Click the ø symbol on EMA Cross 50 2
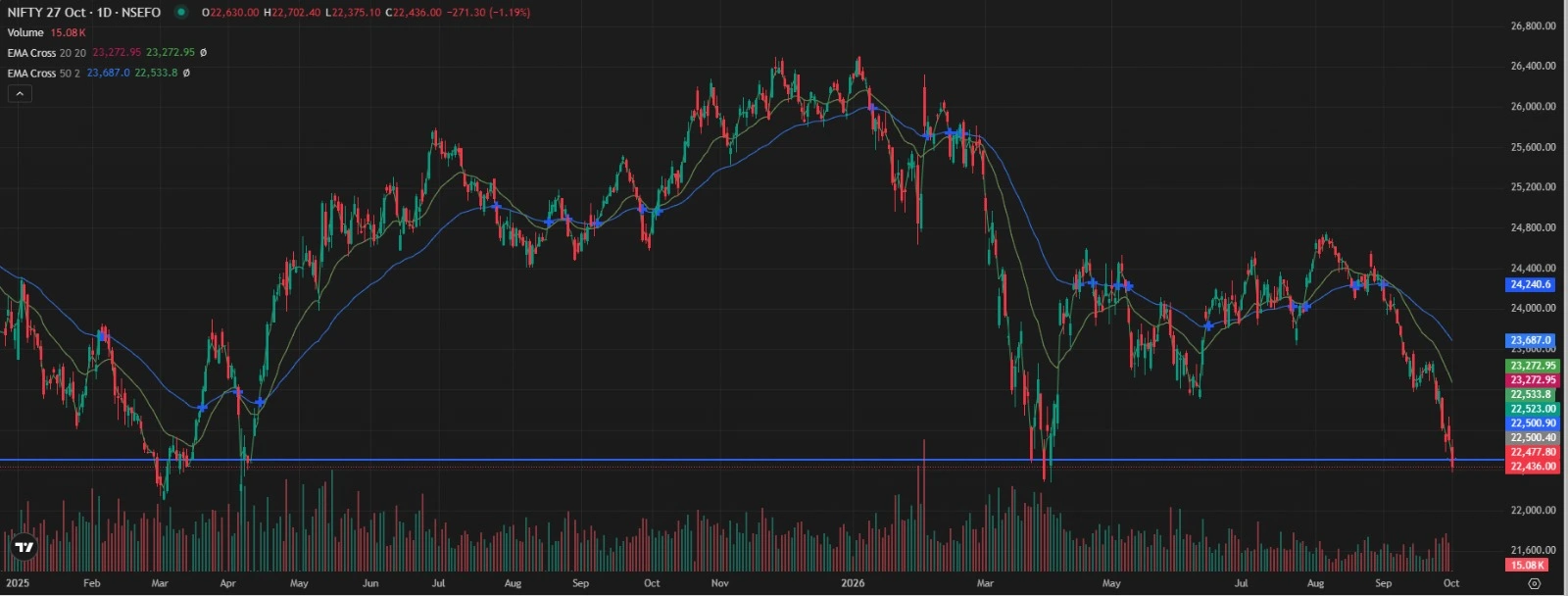This screenshot has height=596, width=1568. pyautogui.click(x=186, y=74)
